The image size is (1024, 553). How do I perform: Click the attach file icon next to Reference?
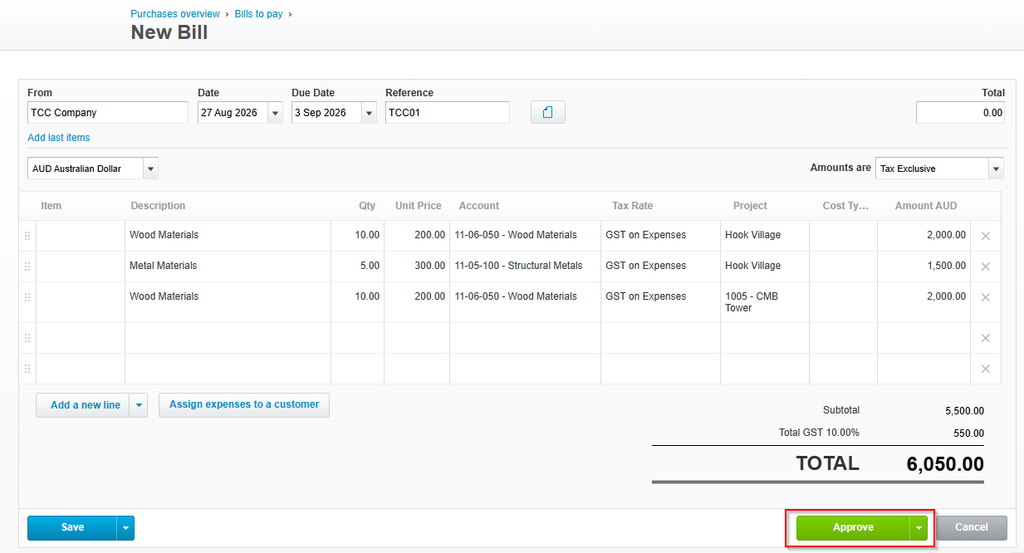(x=547, y=112)
